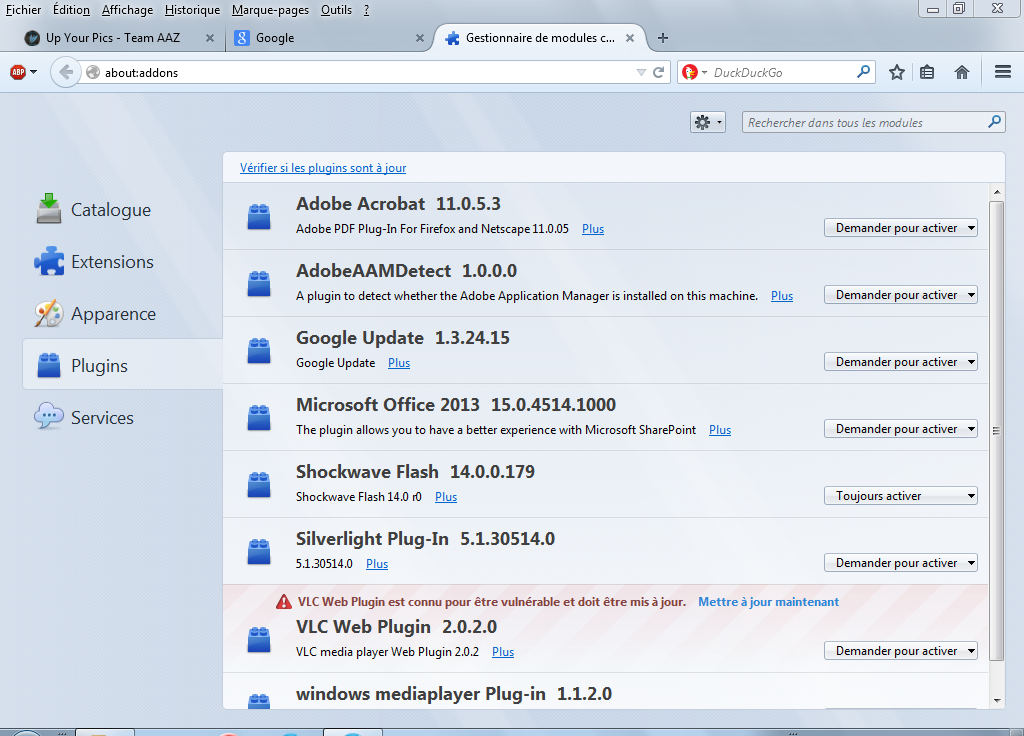Click the Microsoft Office 2013 plugin icon
Image resolution: width=1024 pixels, height=736 pixels.
259,417
